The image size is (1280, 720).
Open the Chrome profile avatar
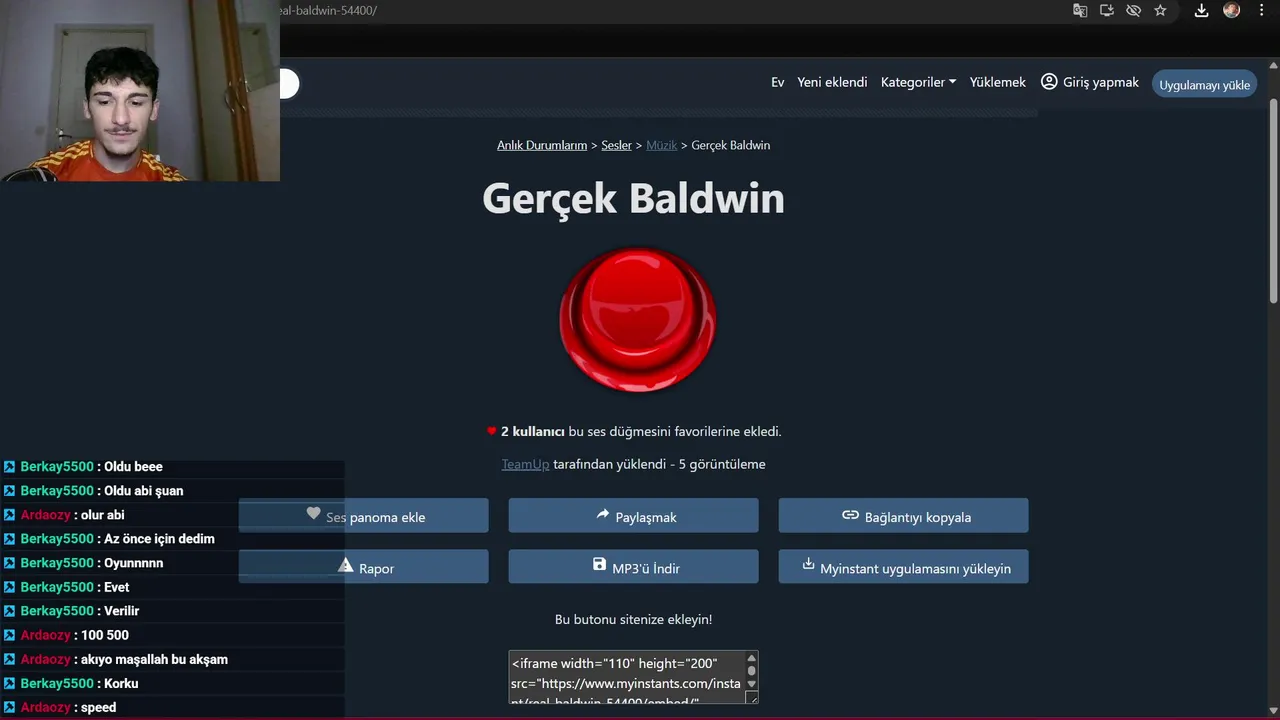click(x=1232, y=10)
